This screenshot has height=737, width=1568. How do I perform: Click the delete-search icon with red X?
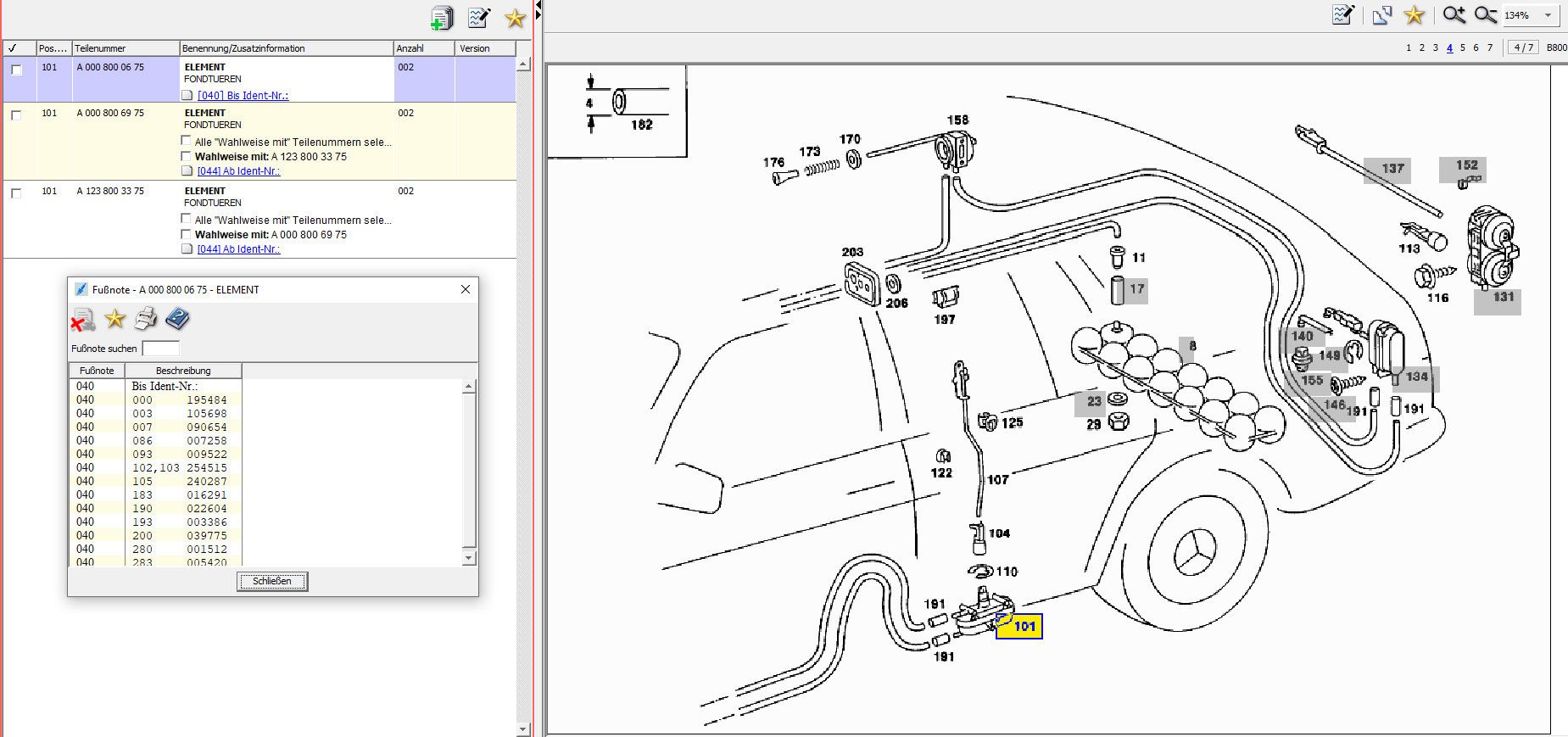(82, 320)
